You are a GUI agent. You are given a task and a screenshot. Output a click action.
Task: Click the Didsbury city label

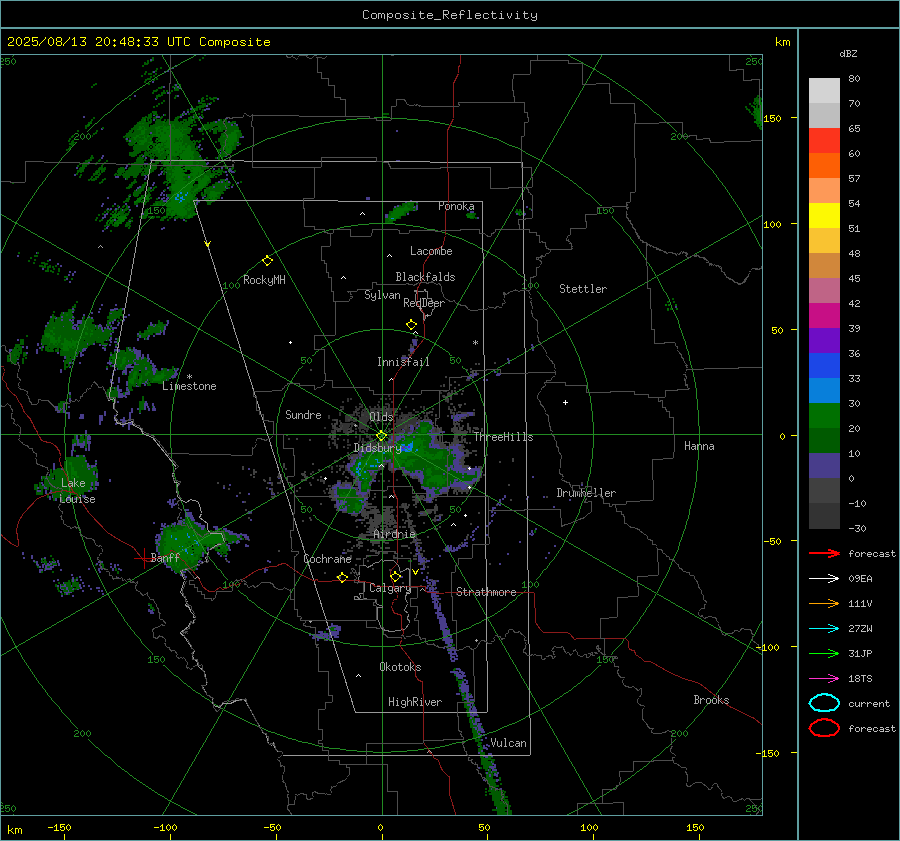377,448
